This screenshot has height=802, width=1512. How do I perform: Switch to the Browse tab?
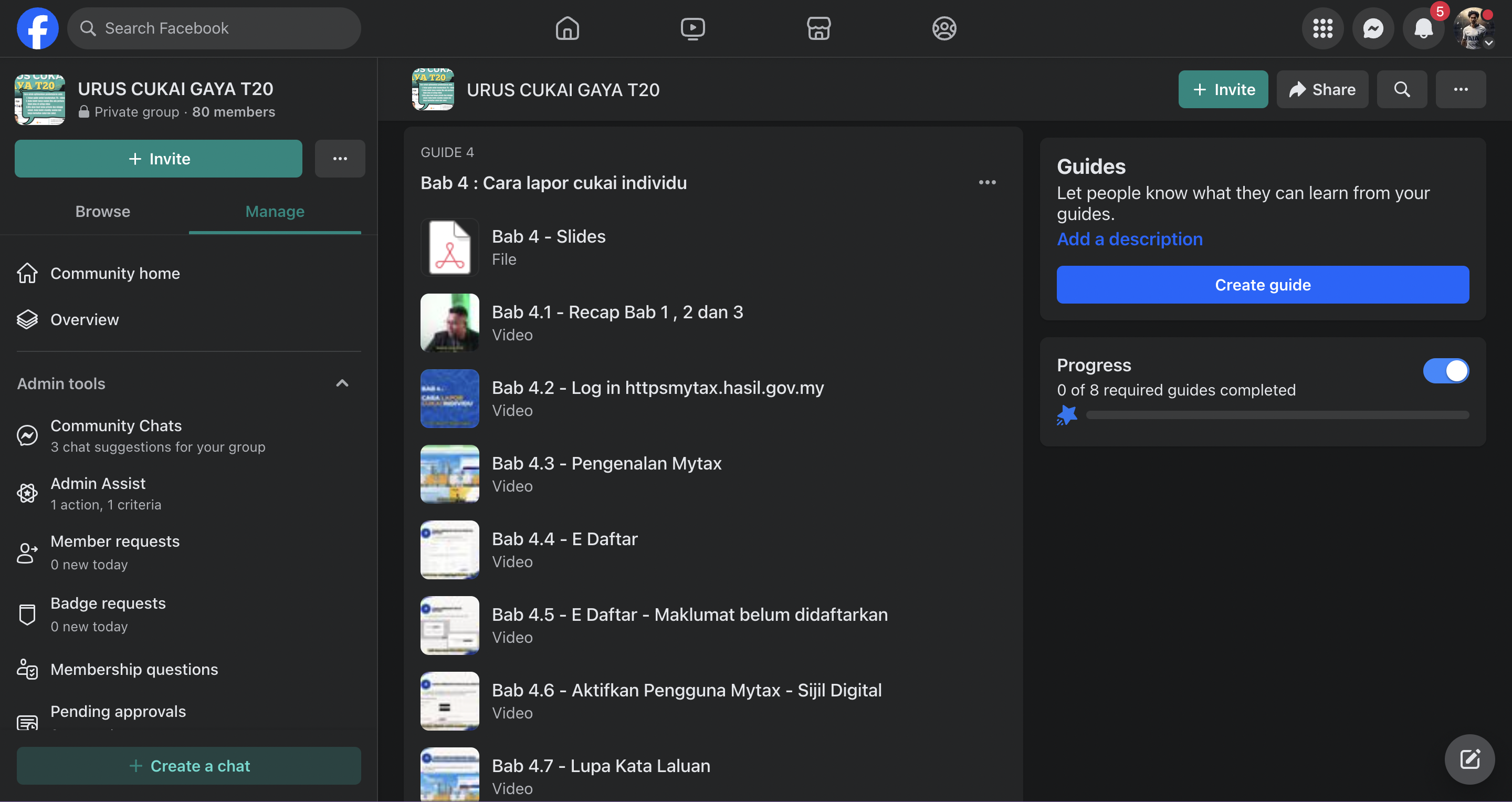coord(103,211)
